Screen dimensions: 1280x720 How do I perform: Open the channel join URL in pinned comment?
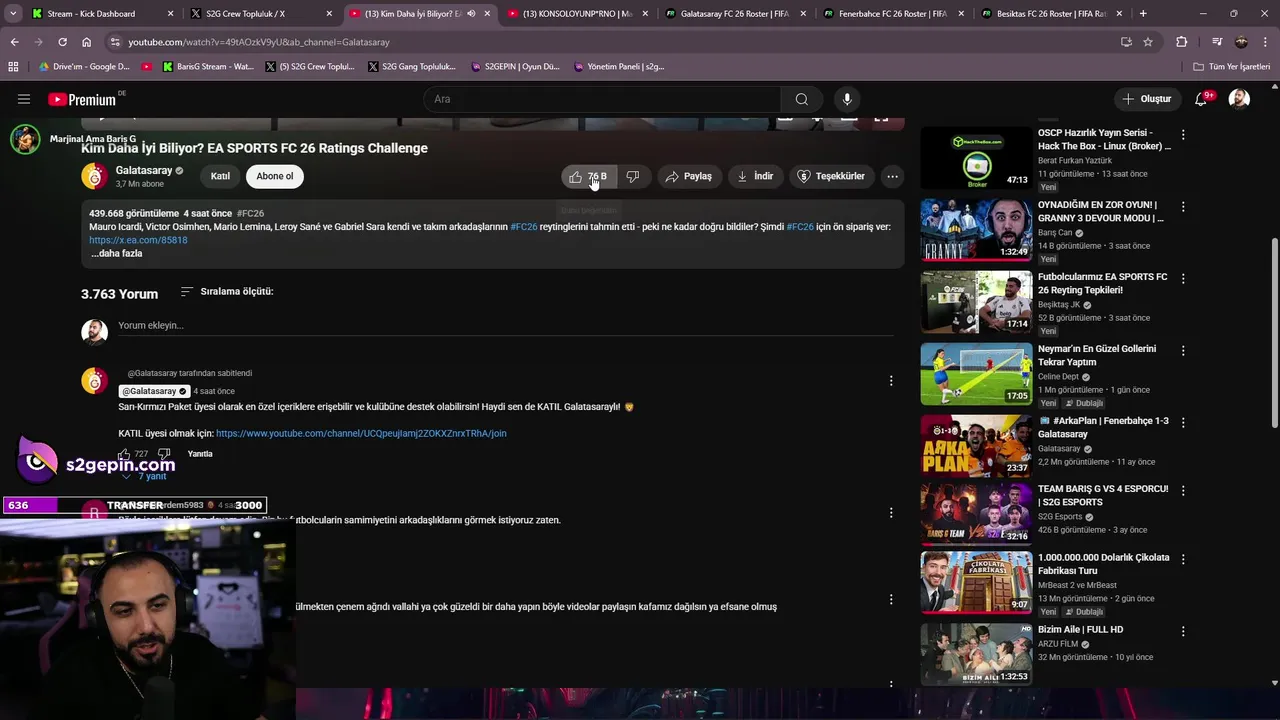[x=361, y=433]
